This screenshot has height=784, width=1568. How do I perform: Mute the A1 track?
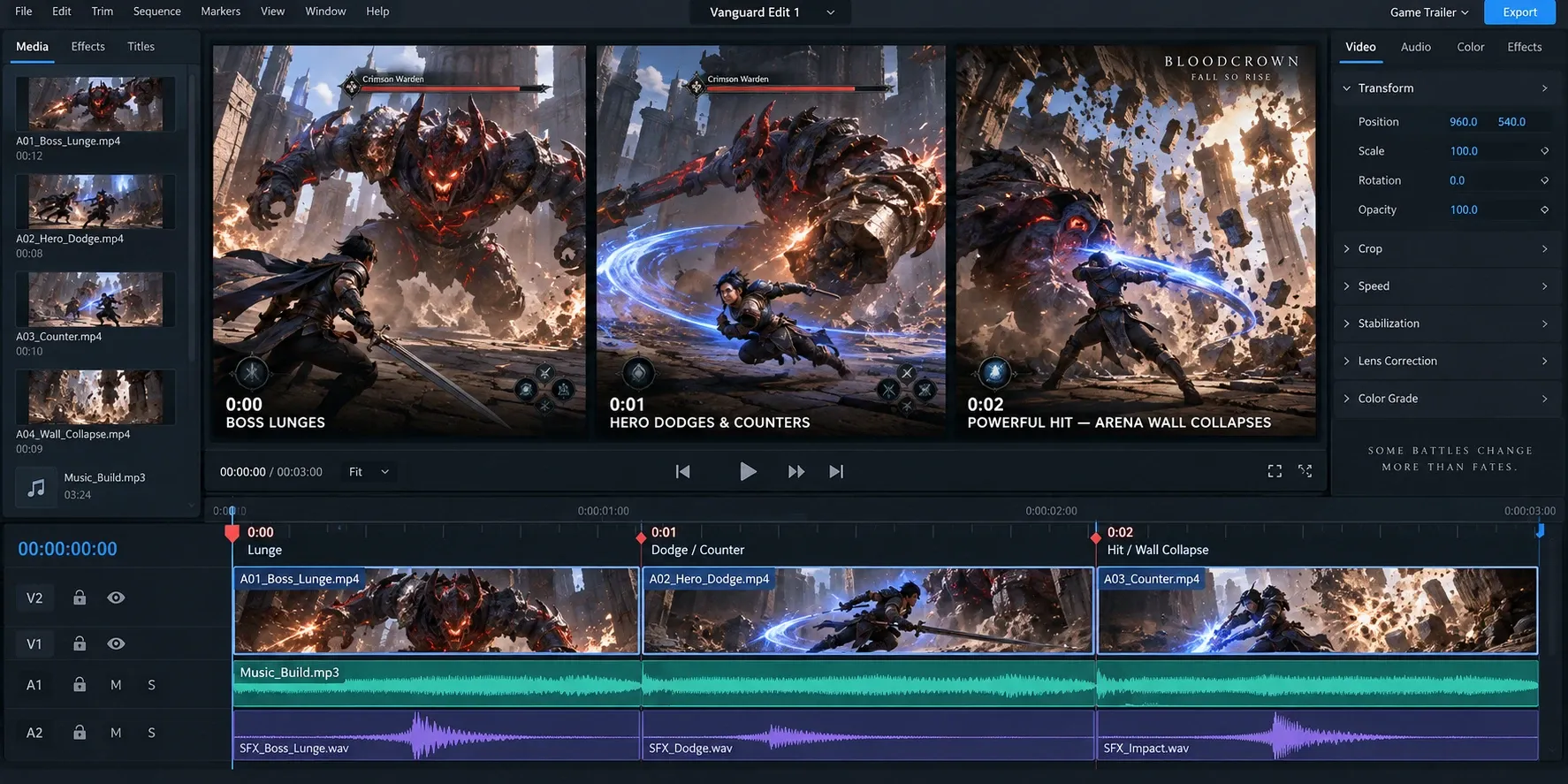point(116,685)
